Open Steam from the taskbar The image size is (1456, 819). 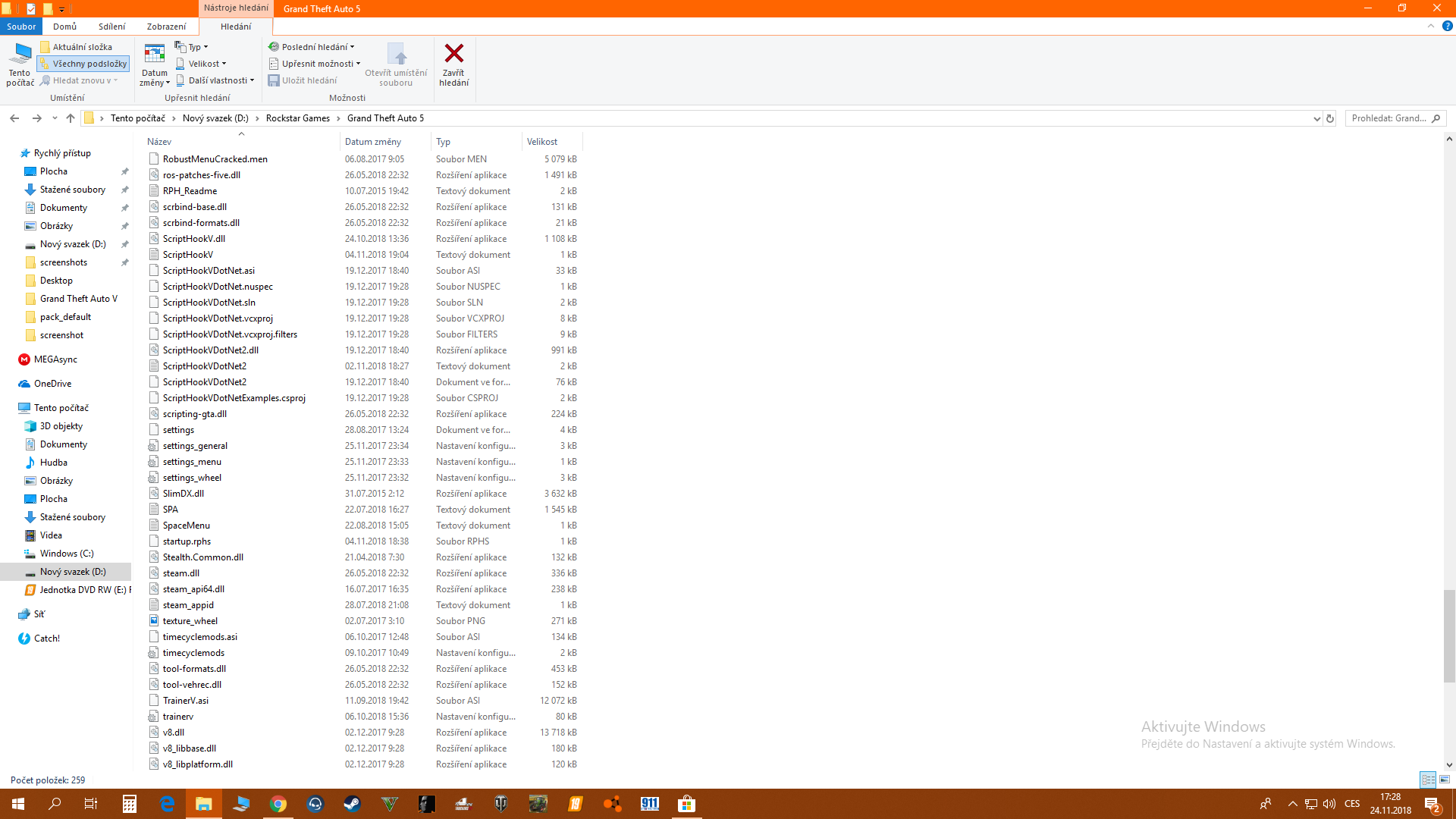coord(352,804)
